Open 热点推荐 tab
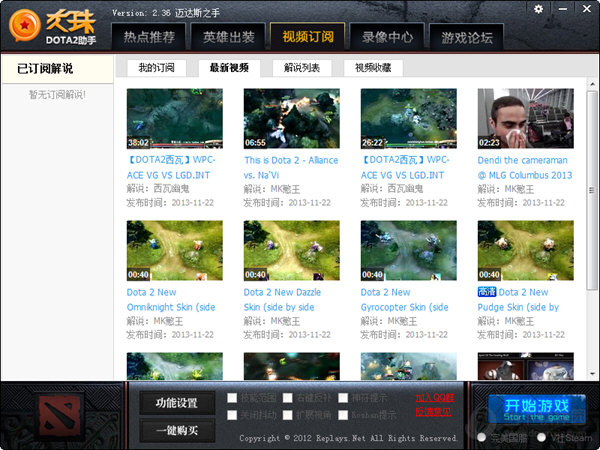This screenshot has height=450, width=600. (149, 37)
